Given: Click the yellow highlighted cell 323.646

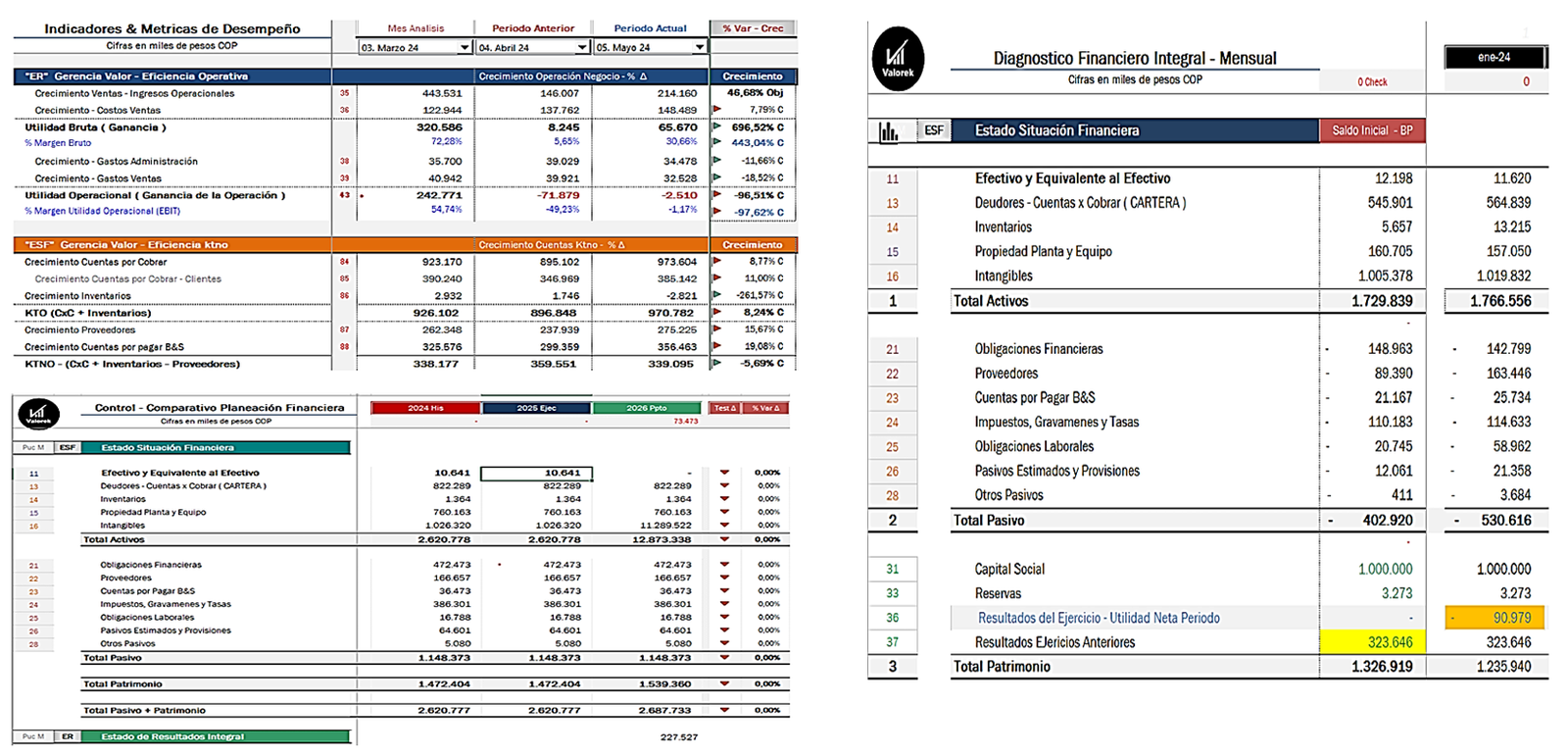Looking at the screenshot, I should point(1372,642).
